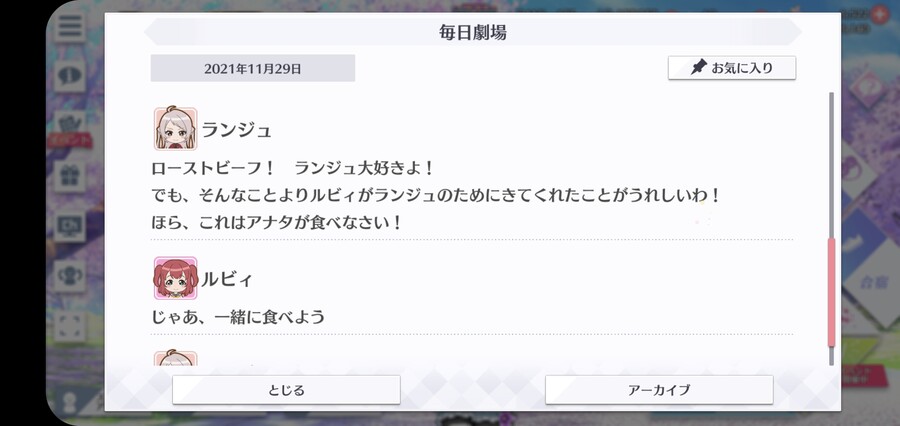
Task: Open the gift box present icon
Action: [70, 177]
